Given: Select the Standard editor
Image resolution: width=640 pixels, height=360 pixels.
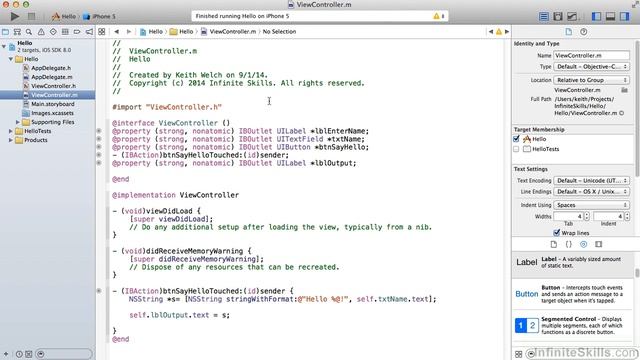Looking at the screenshot, I should [544, 16].
